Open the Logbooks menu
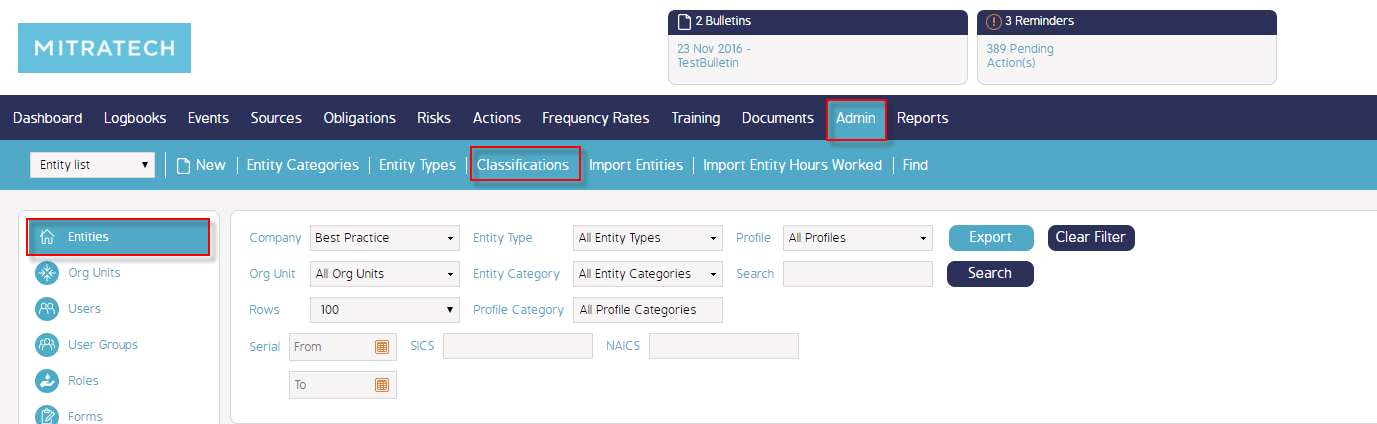The image size is (1377, 424). [x=135, y=118]
